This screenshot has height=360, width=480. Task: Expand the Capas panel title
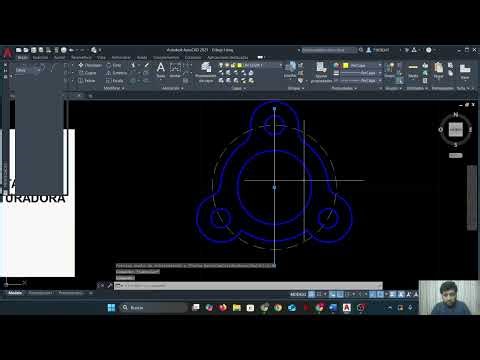(239, 88)
